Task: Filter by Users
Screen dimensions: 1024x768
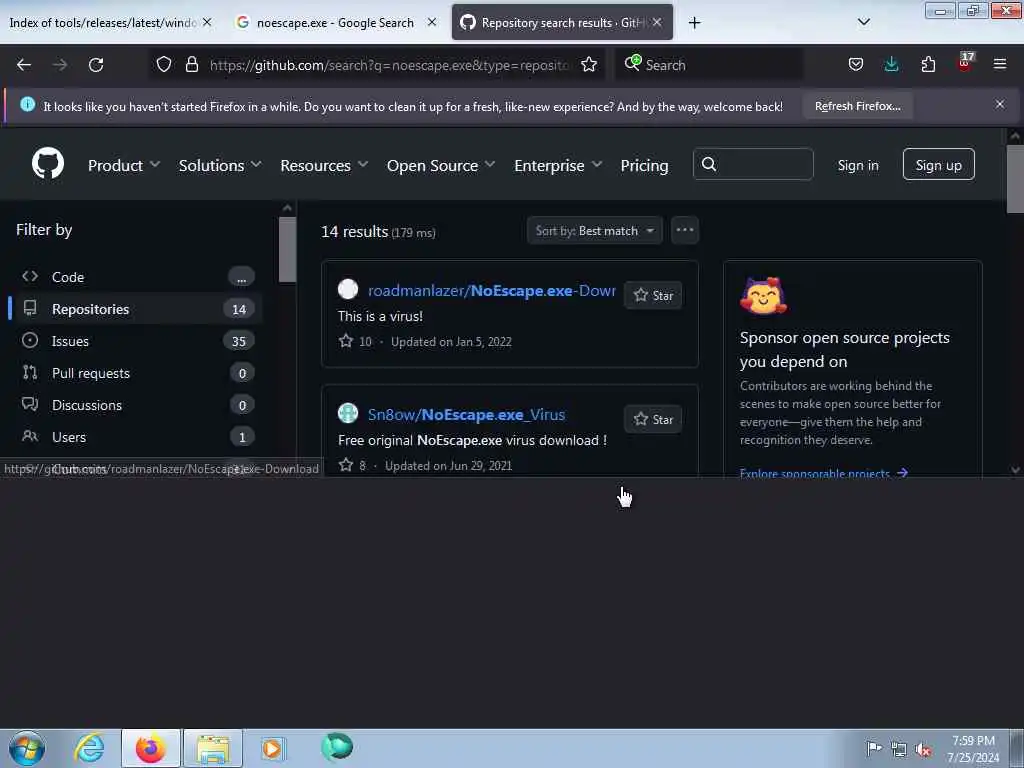Action: [136, 437]
